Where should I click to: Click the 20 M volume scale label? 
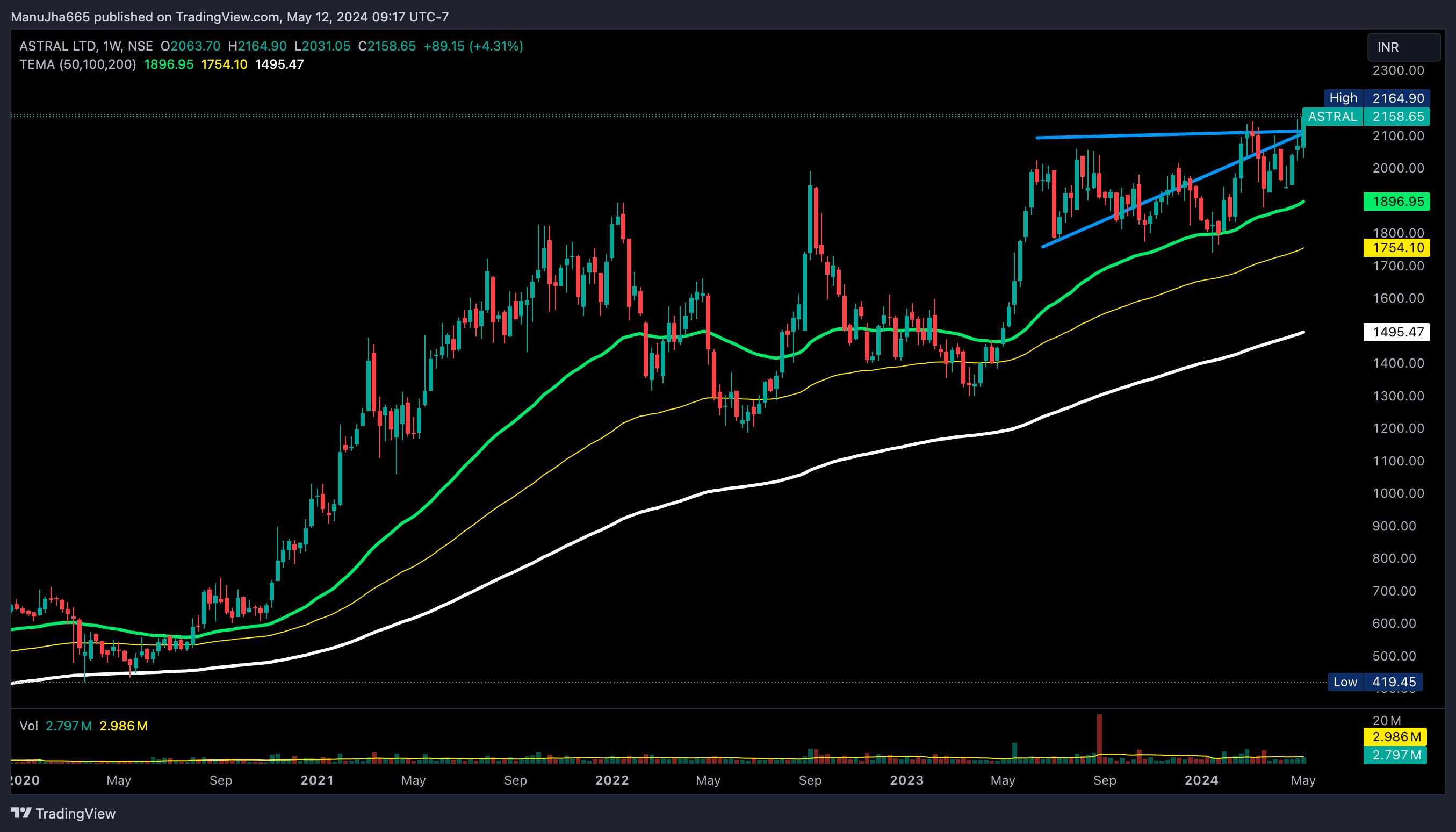[x=1387, y=721]
